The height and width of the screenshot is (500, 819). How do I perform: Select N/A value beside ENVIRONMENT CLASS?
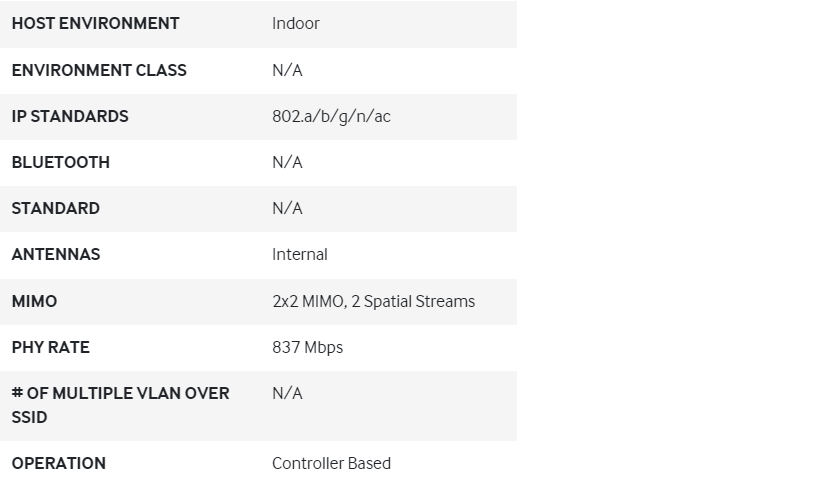point(287,70)
